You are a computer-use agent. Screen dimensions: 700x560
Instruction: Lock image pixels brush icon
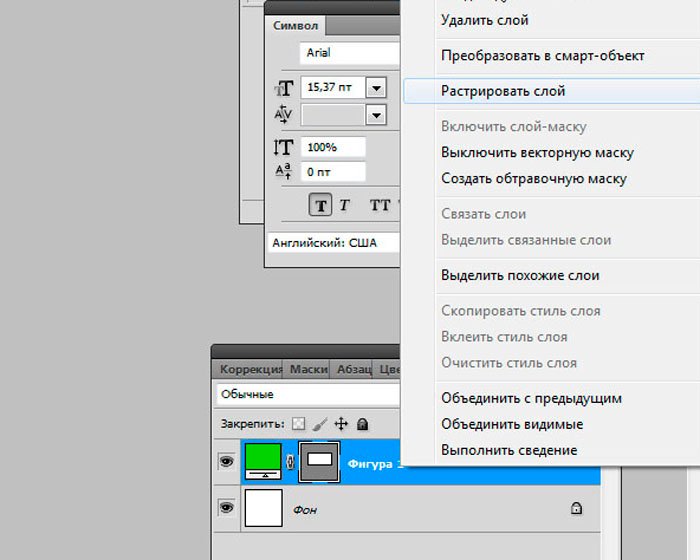click(x=319, y=424)
